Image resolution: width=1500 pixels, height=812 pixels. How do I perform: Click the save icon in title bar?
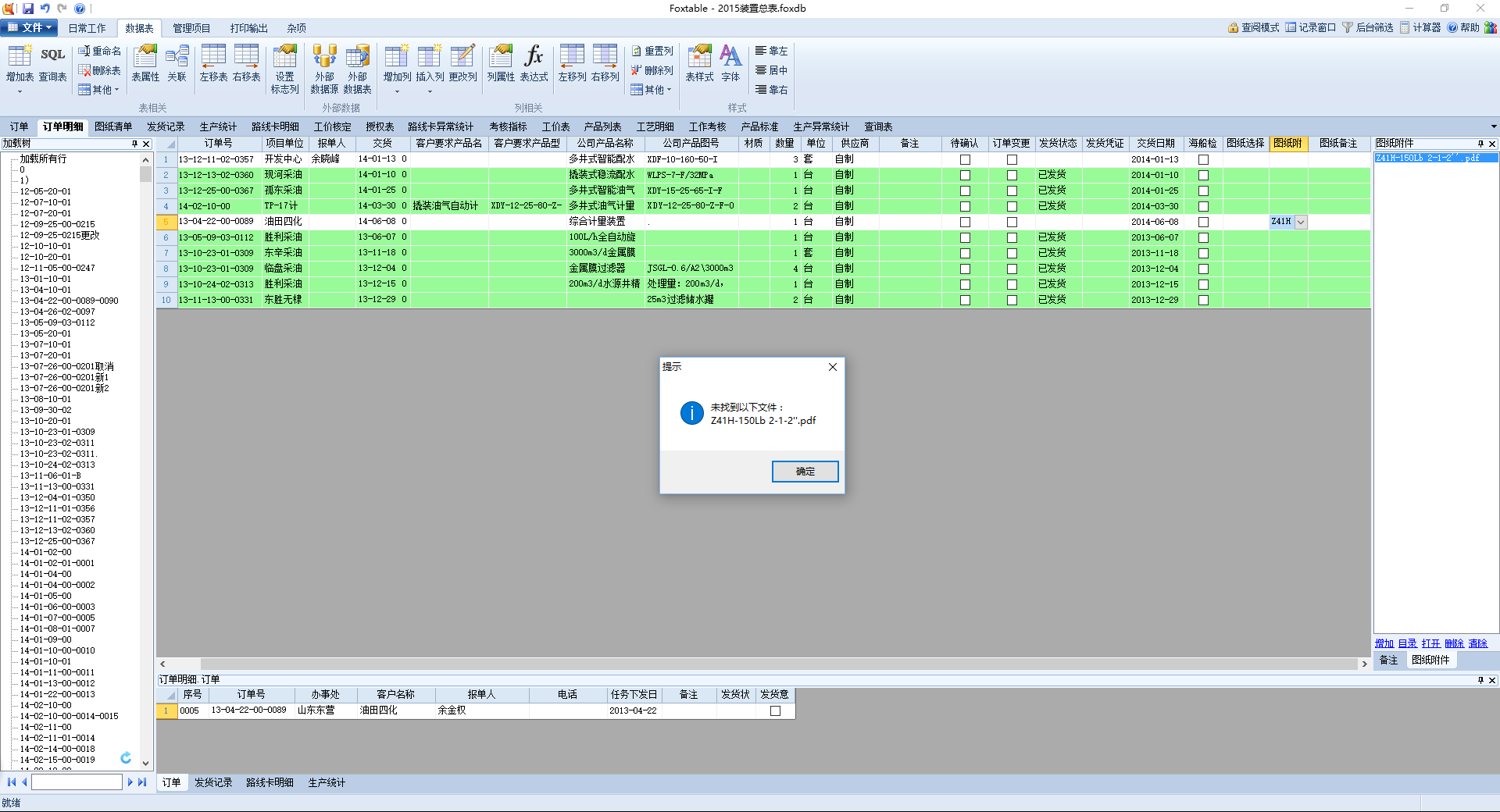28,9
